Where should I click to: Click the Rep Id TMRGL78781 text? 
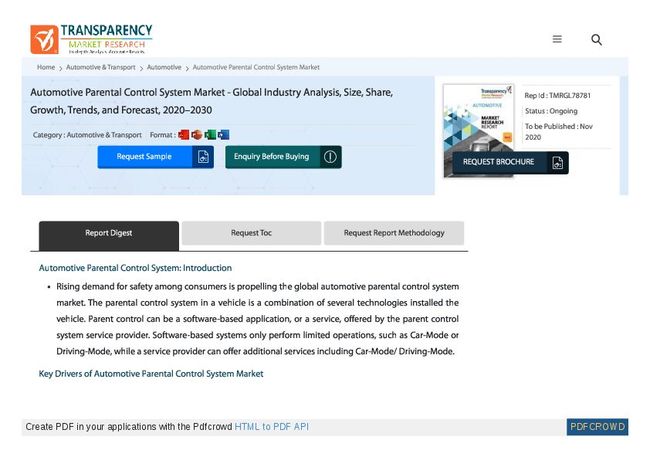point(558,95)
